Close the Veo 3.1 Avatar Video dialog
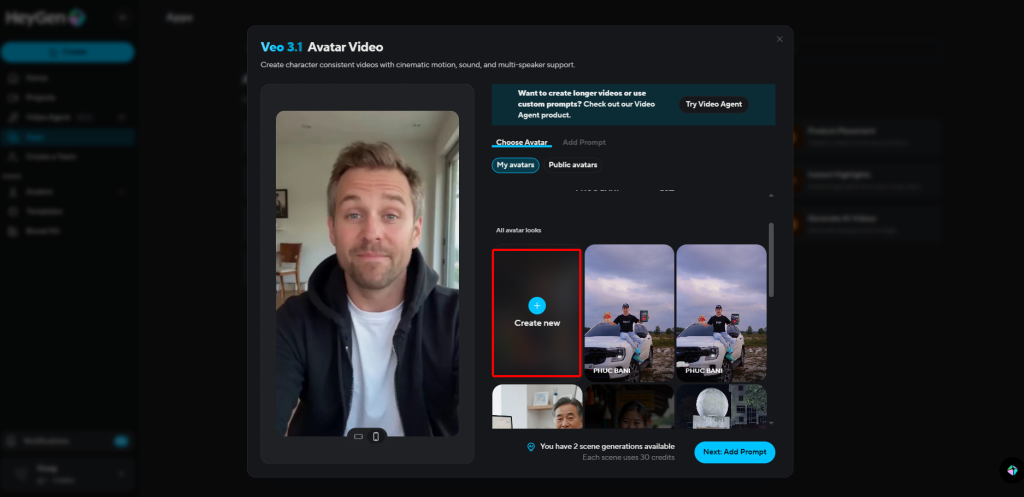1024x497 pixels. pos(780,39)
